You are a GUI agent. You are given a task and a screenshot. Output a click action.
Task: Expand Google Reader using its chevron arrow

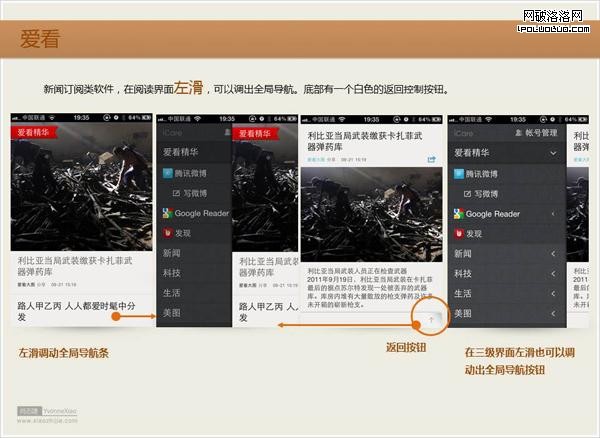[x=553, y=214]
